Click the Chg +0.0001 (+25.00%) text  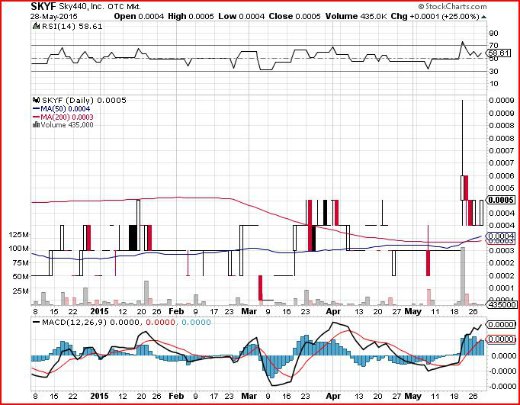point(435,16)
